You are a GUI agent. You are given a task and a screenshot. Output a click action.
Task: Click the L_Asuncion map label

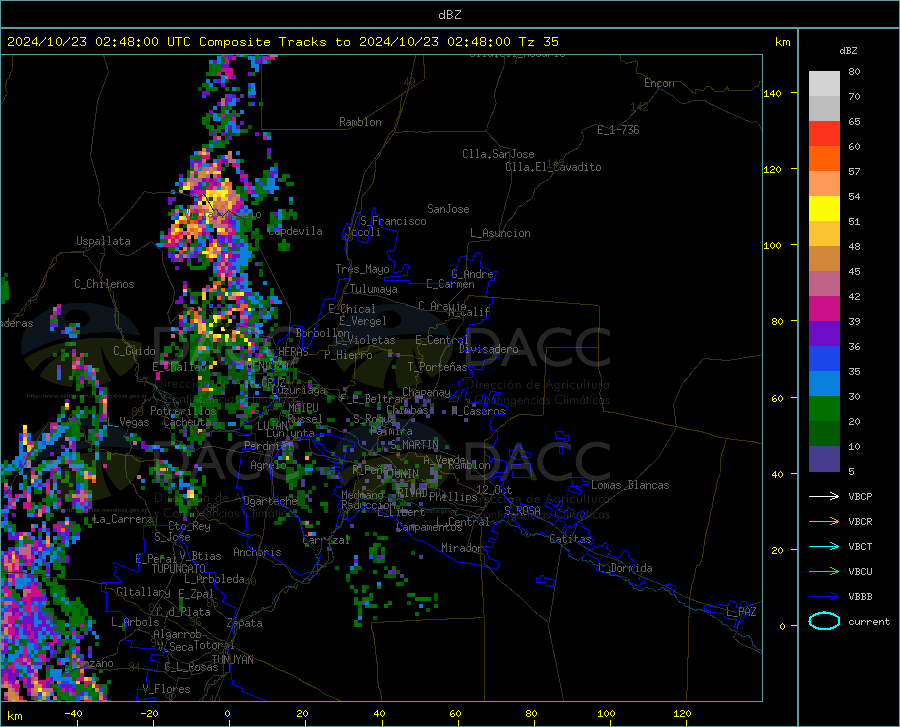(x=500, y=233)
